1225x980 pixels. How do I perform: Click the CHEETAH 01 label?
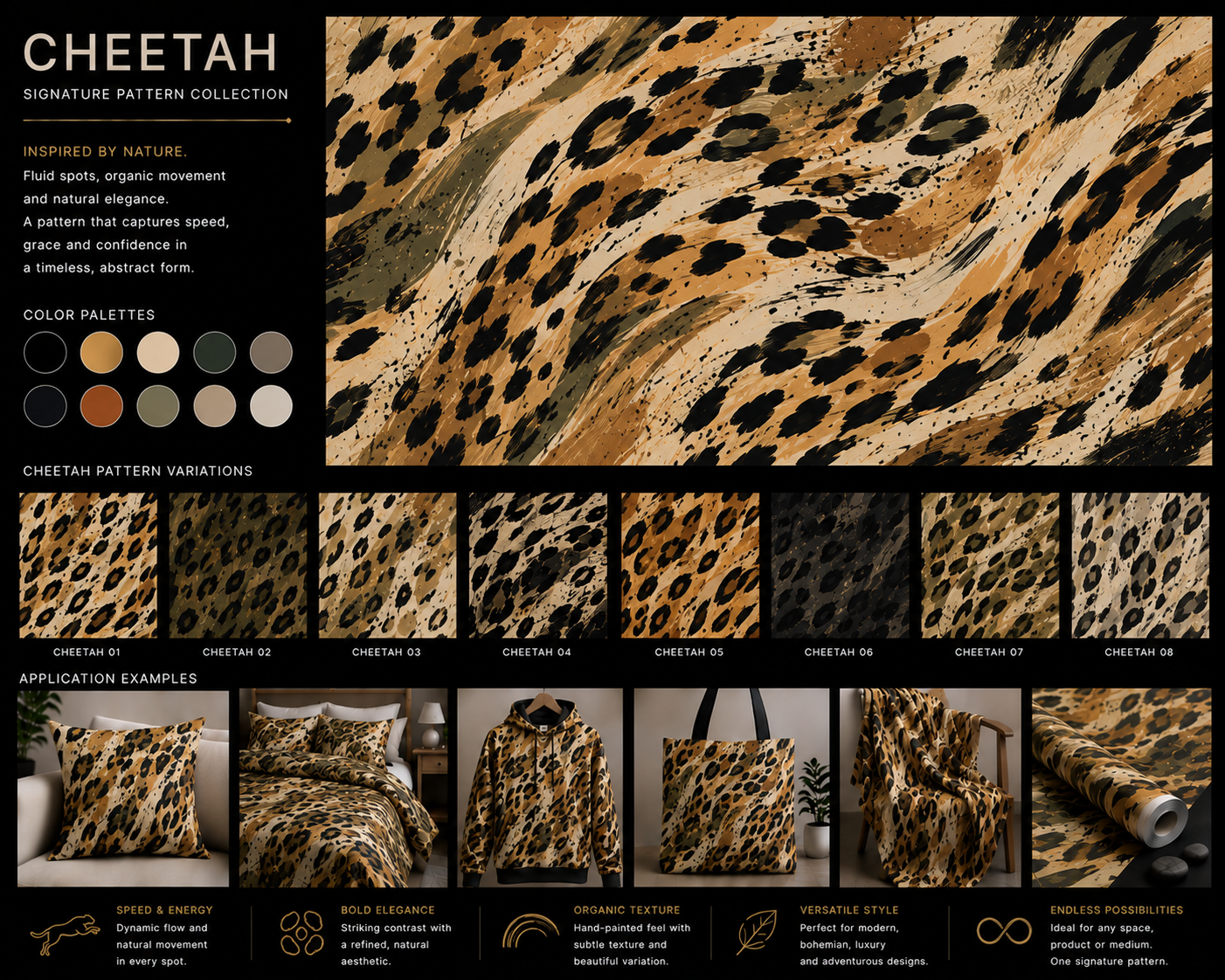(x=87, y=652)
